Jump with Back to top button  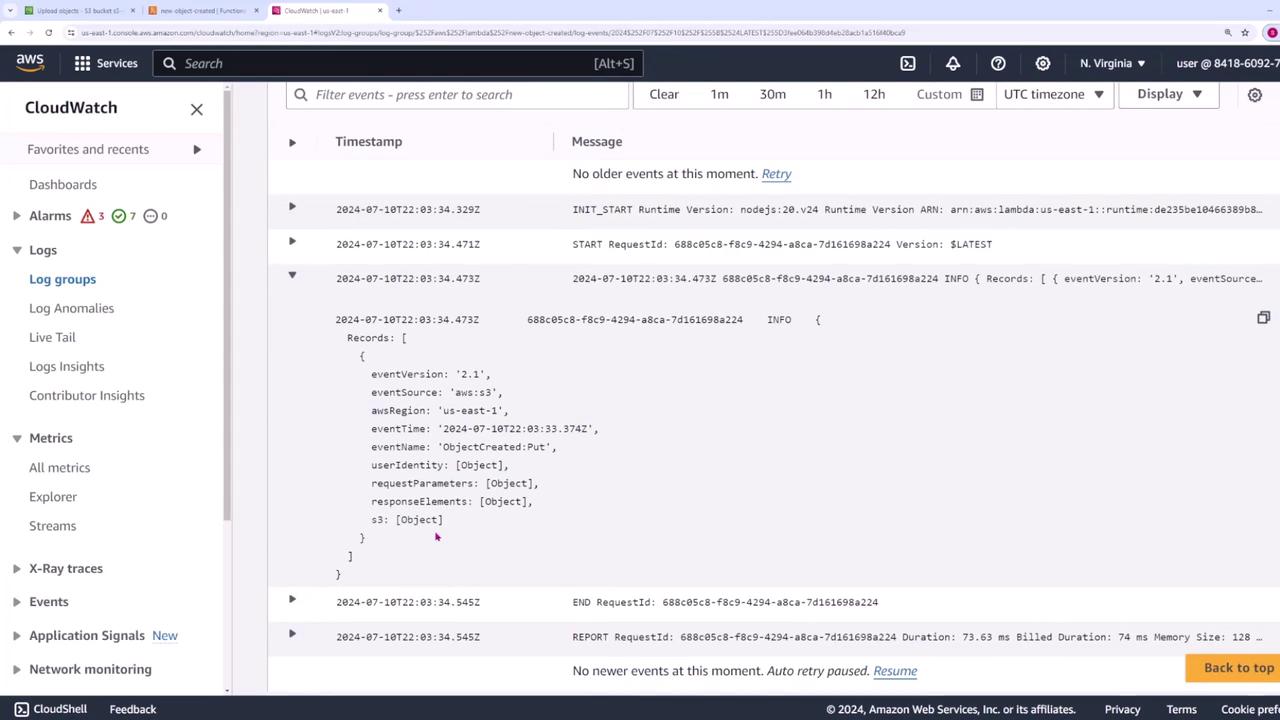tap(1232, 668)
